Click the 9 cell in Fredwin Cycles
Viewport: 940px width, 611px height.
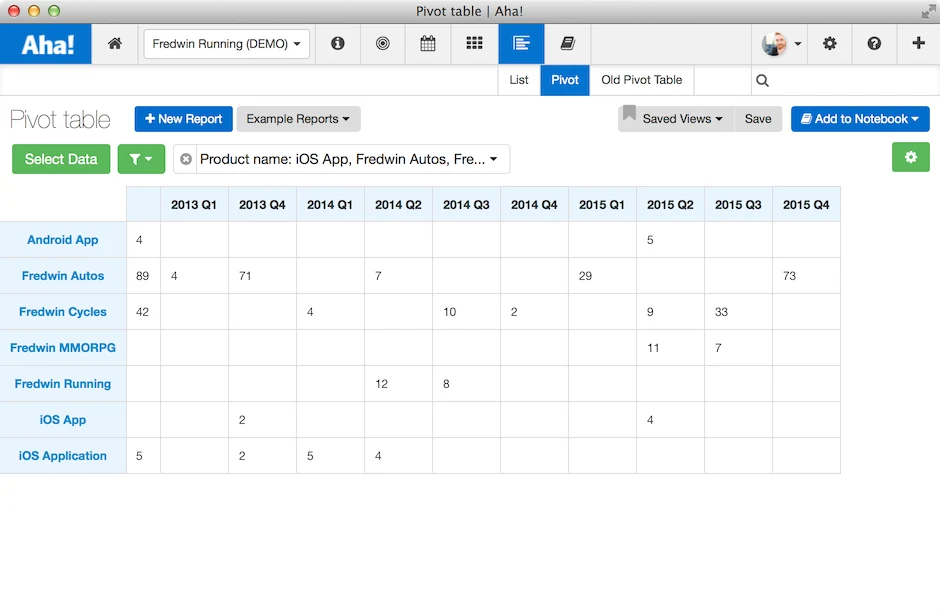pyautogui.click(x=670, y=312)
